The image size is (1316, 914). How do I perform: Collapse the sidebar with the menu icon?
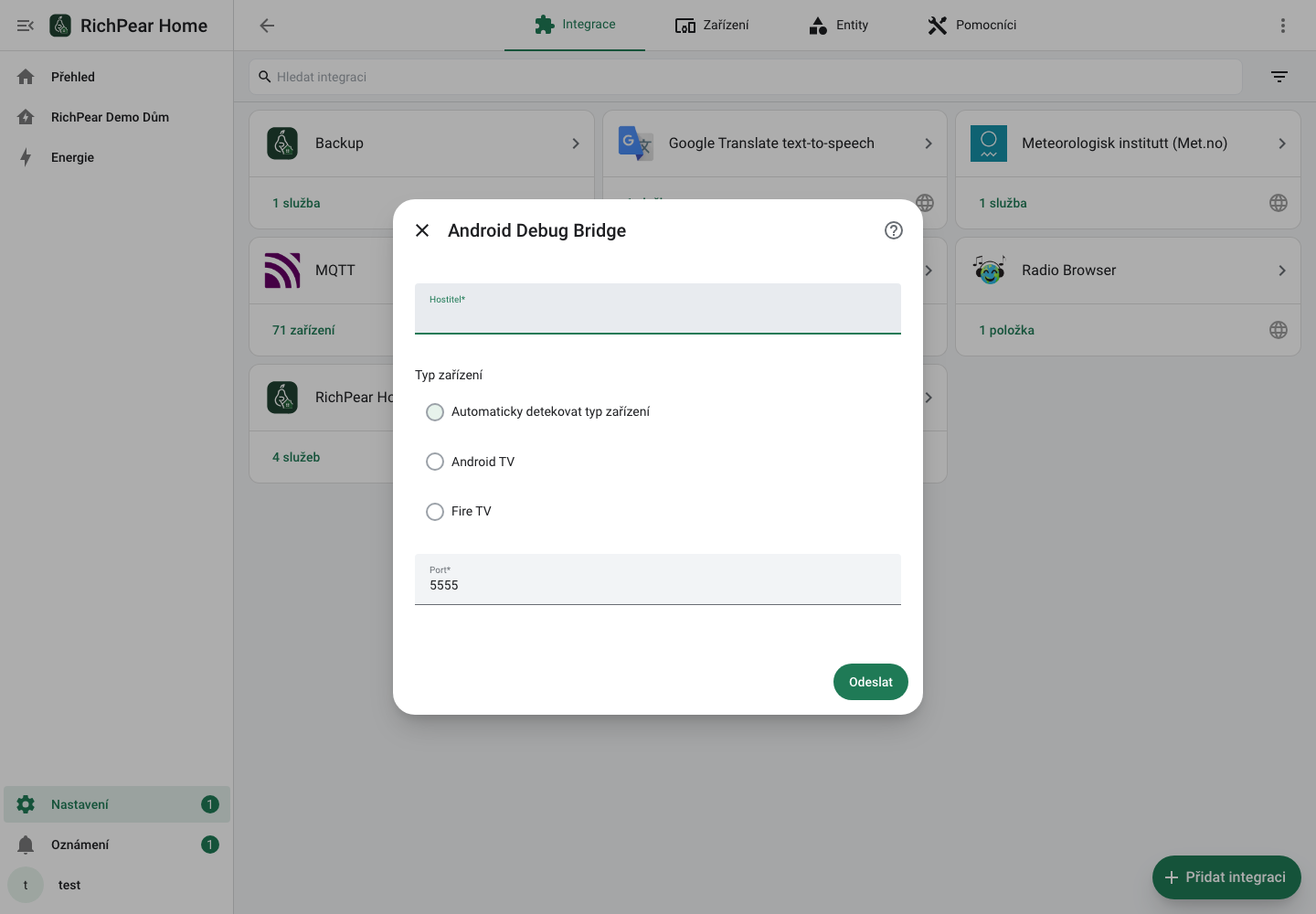[x=26, y=26]
